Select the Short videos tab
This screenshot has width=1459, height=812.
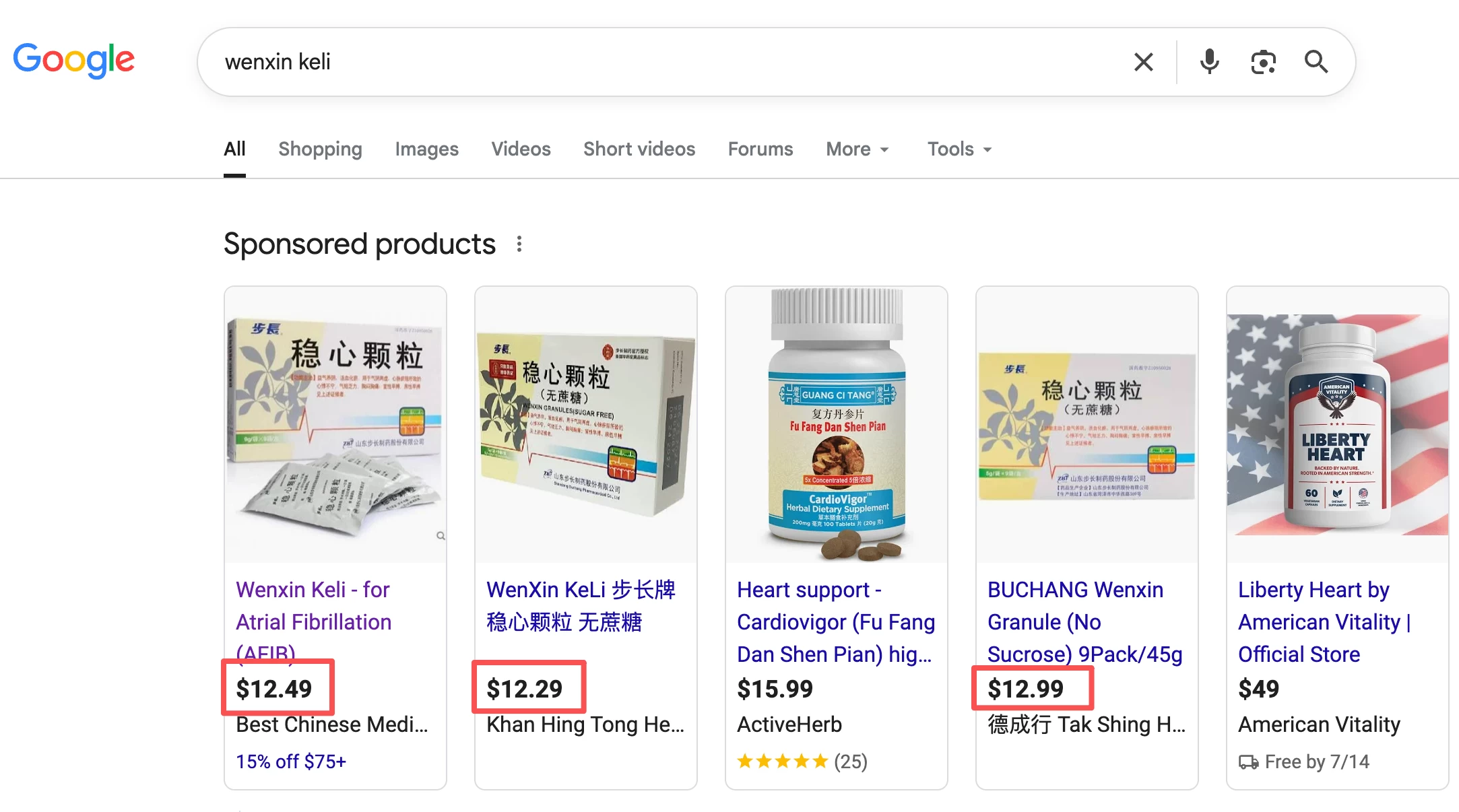(x=639, y=149)
